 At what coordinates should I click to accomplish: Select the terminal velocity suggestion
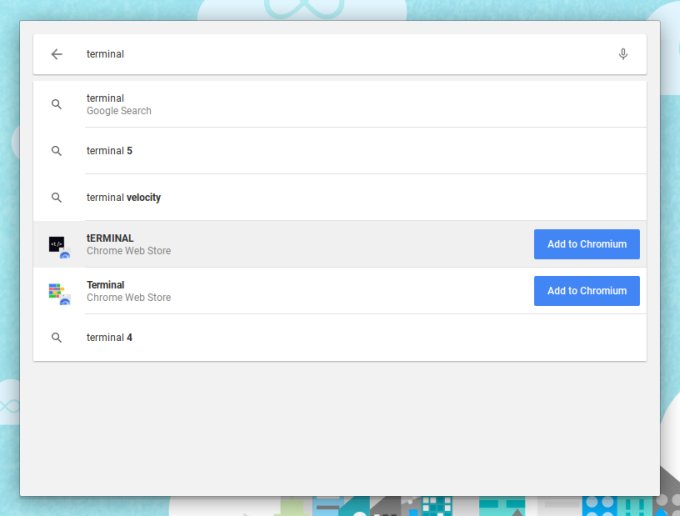pos(340,198)
